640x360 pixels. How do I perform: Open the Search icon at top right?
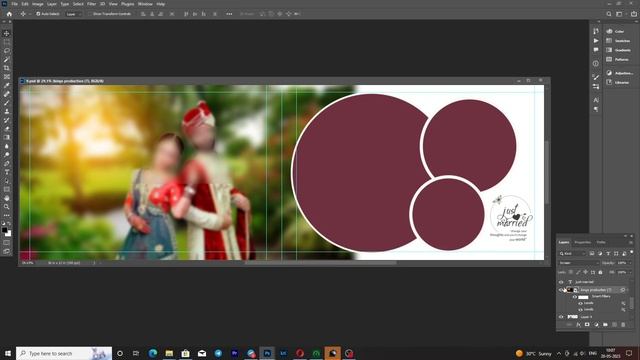click(x=609, y=14)
